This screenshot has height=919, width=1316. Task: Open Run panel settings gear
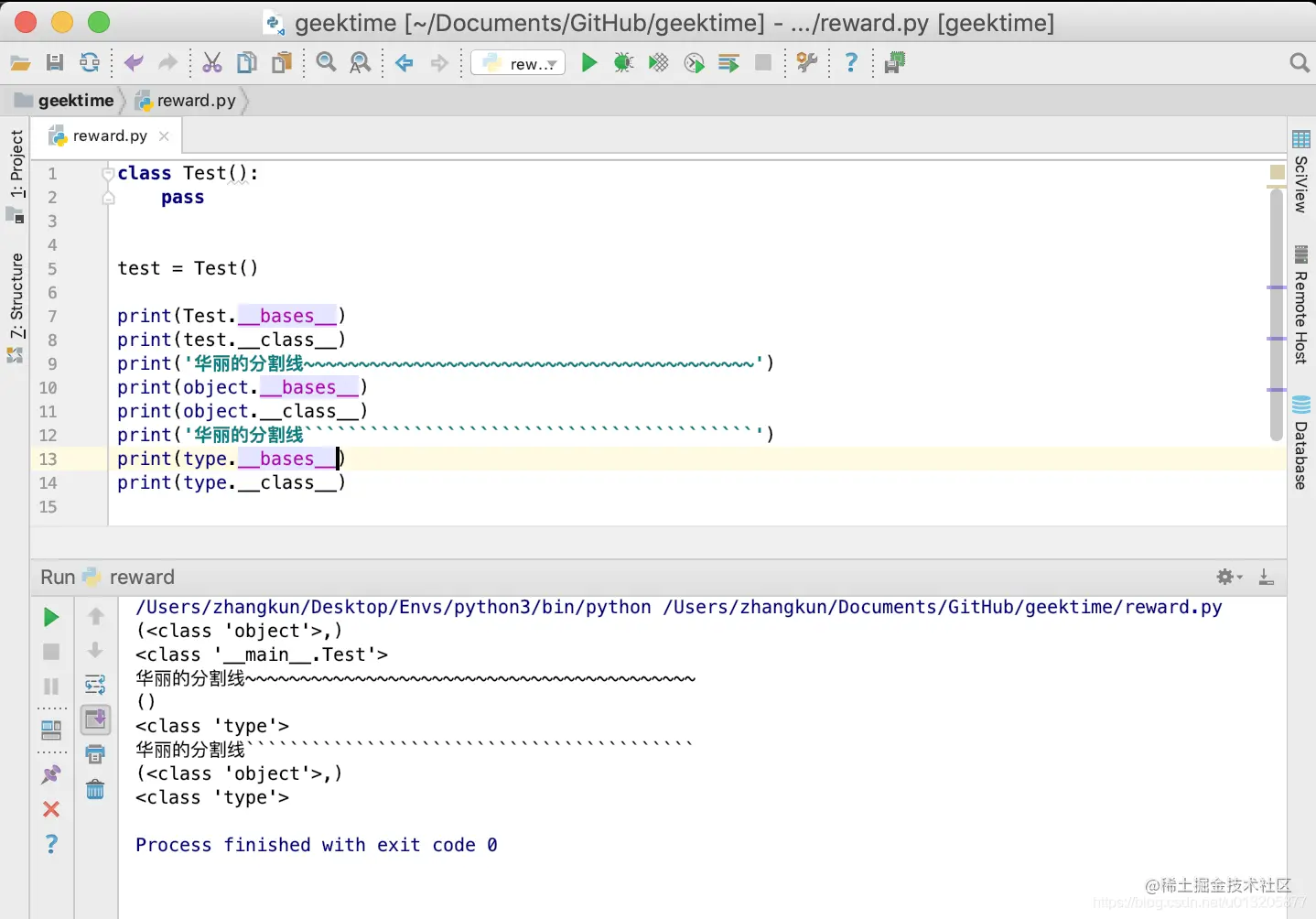[x=1229, y=577]
